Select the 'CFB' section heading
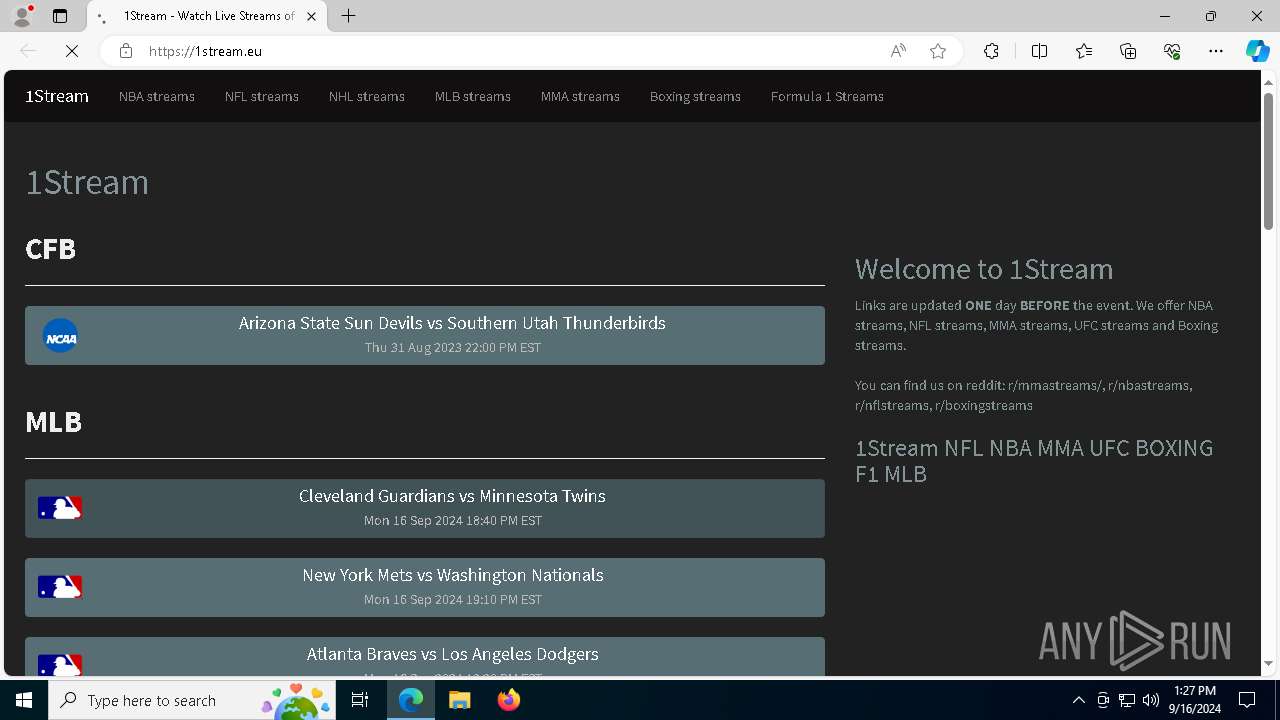This screenshot has width=1280, height=720. (50, 248)
